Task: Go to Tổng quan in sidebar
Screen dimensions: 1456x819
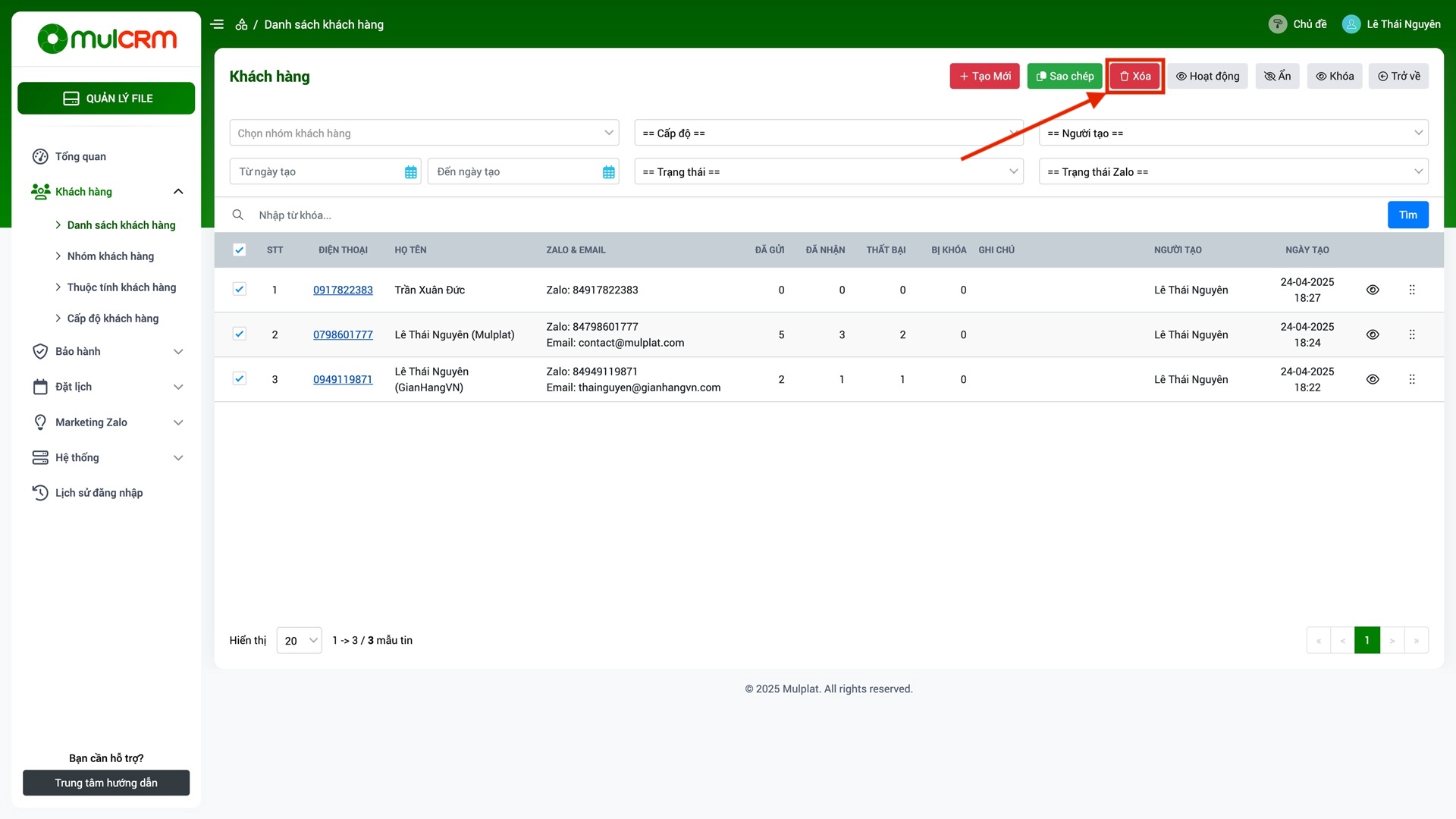Action: coord(80,156)
